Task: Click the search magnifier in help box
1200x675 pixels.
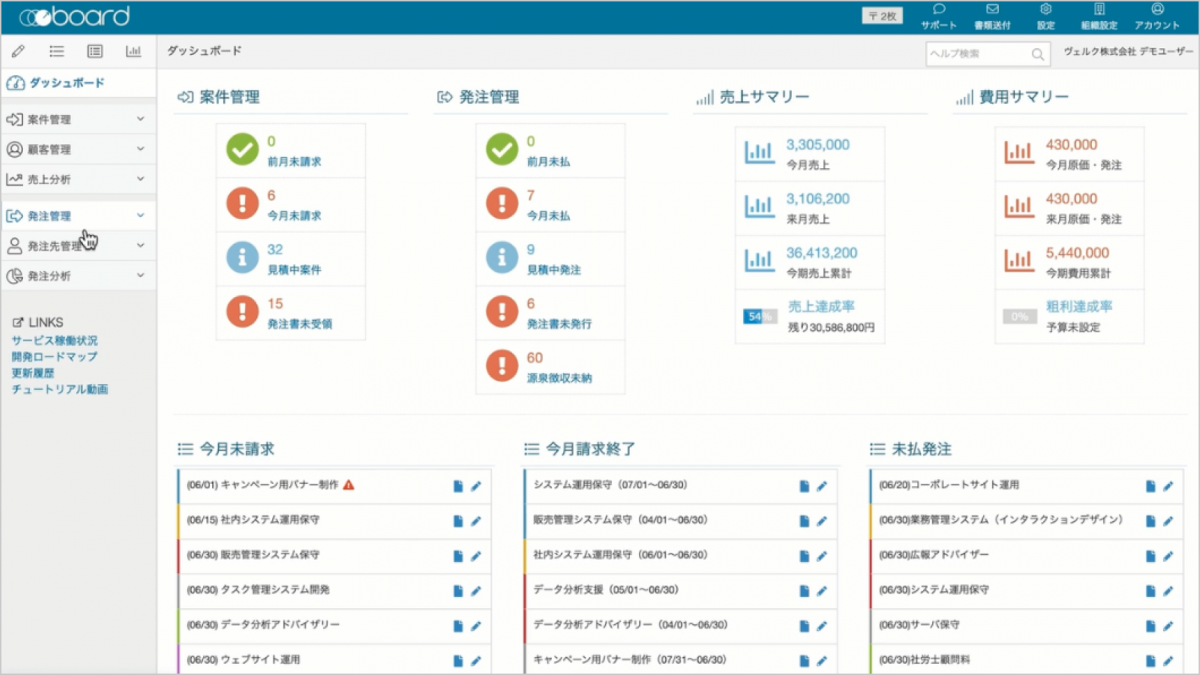Action: tap(1039, 54)
